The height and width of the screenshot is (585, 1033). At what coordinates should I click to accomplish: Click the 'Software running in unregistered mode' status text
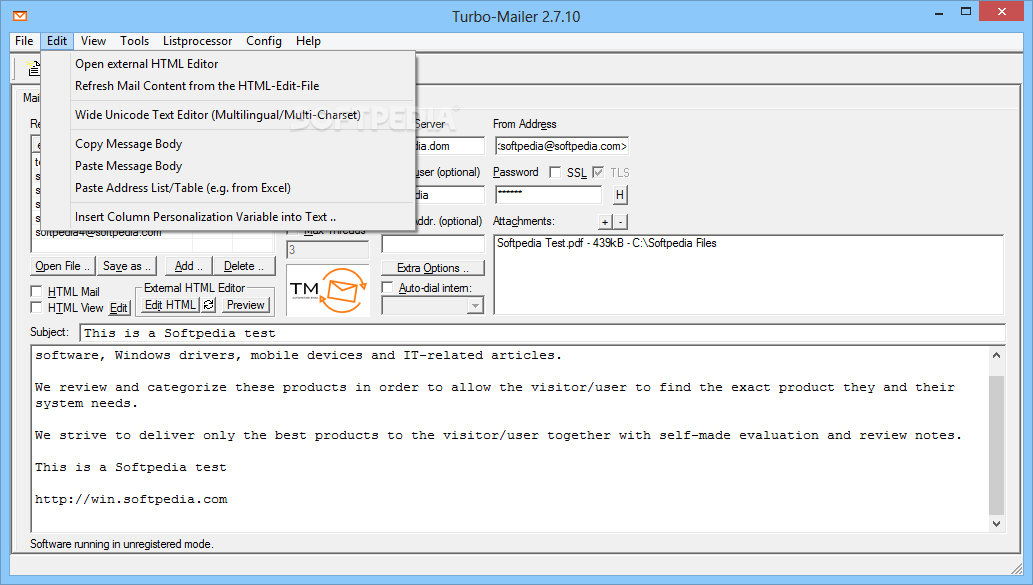pos(122,544)
